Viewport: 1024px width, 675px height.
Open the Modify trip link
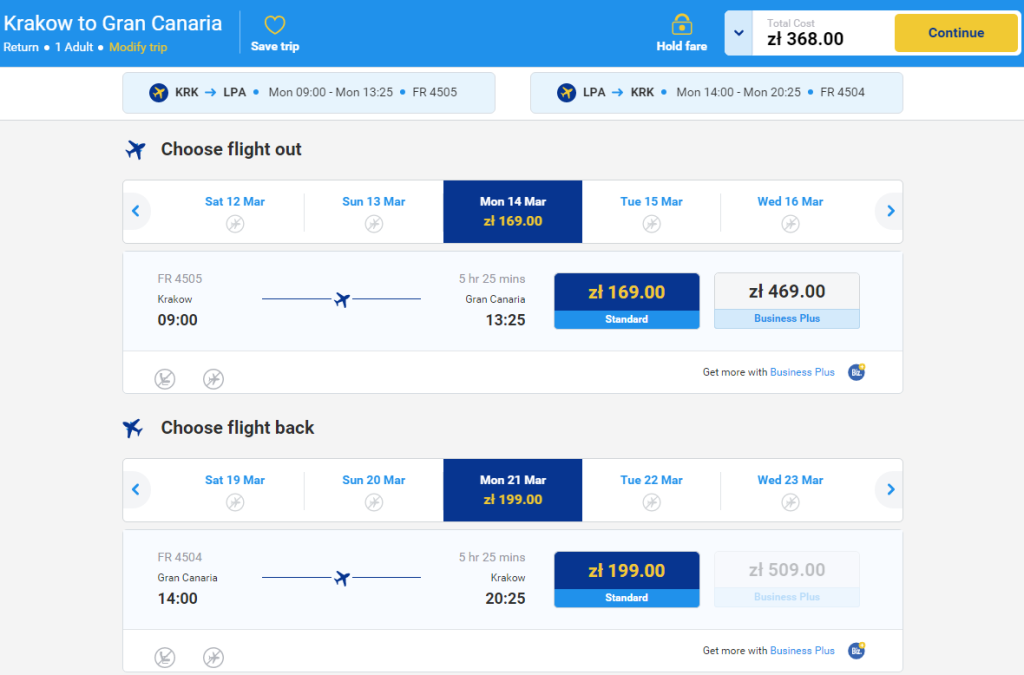138,47
